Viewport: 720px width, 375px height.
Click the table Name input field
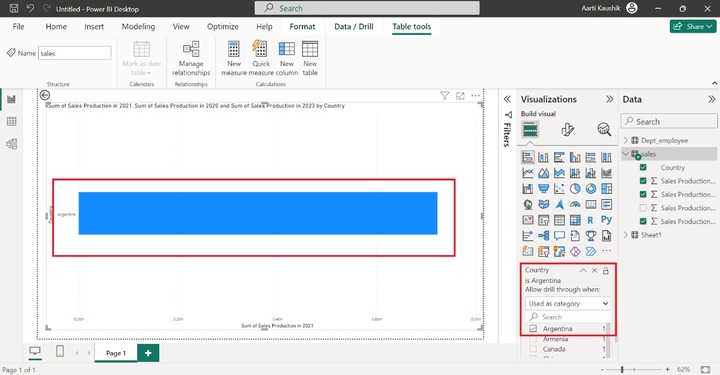(74, 53)
